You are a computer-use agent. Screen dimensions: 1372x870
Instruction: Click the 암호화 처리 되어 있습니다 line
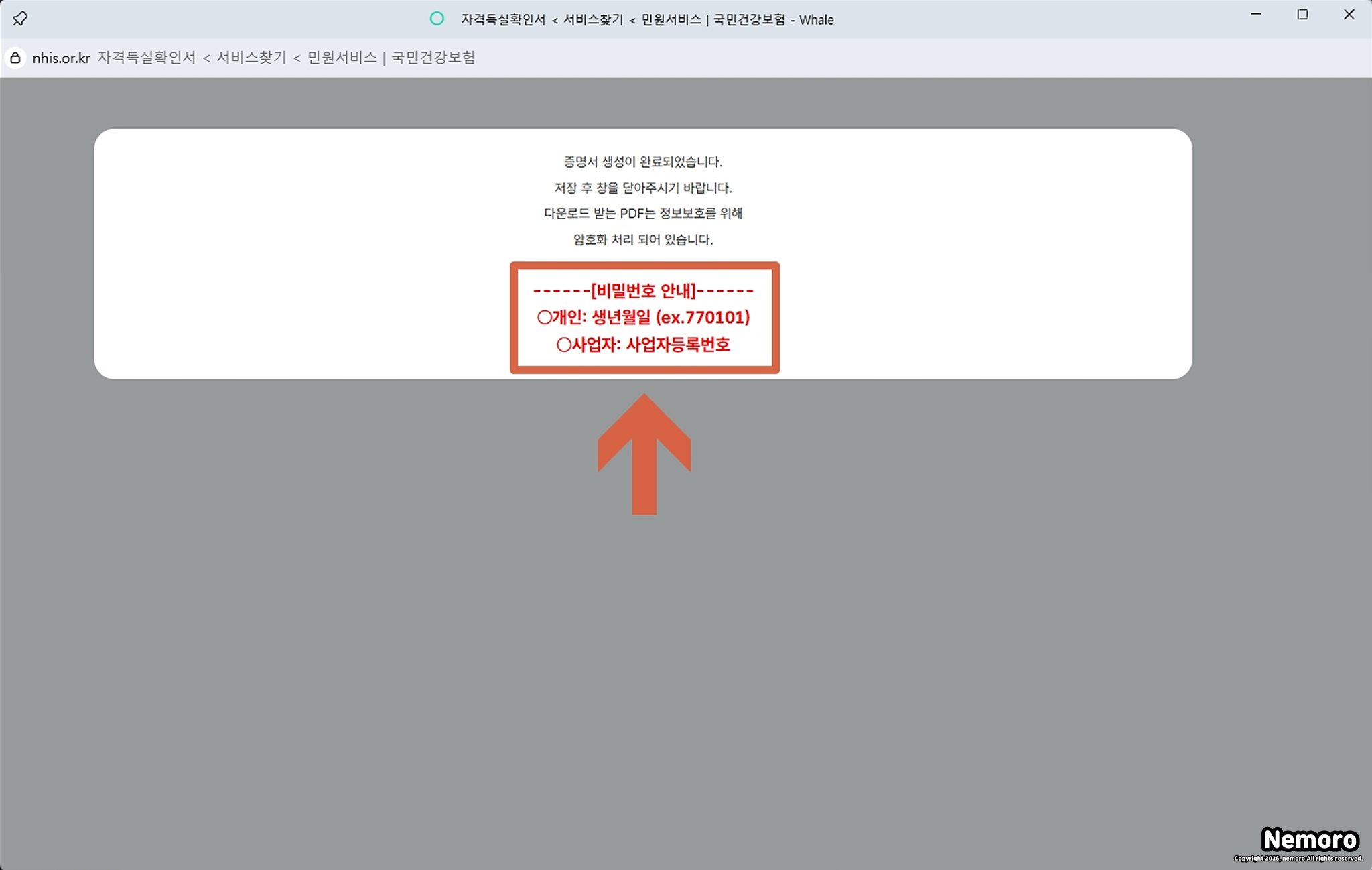point(642,239)
